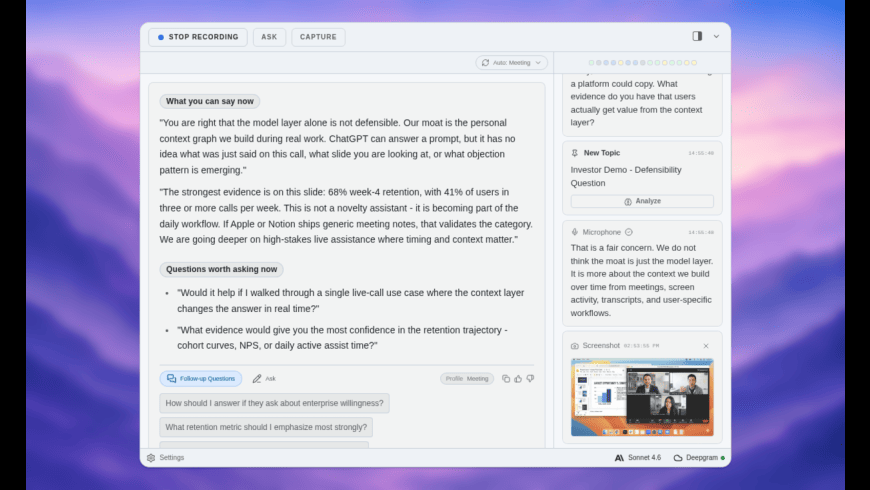Click the transcript 'That is a fair concern'

[642, 280]
